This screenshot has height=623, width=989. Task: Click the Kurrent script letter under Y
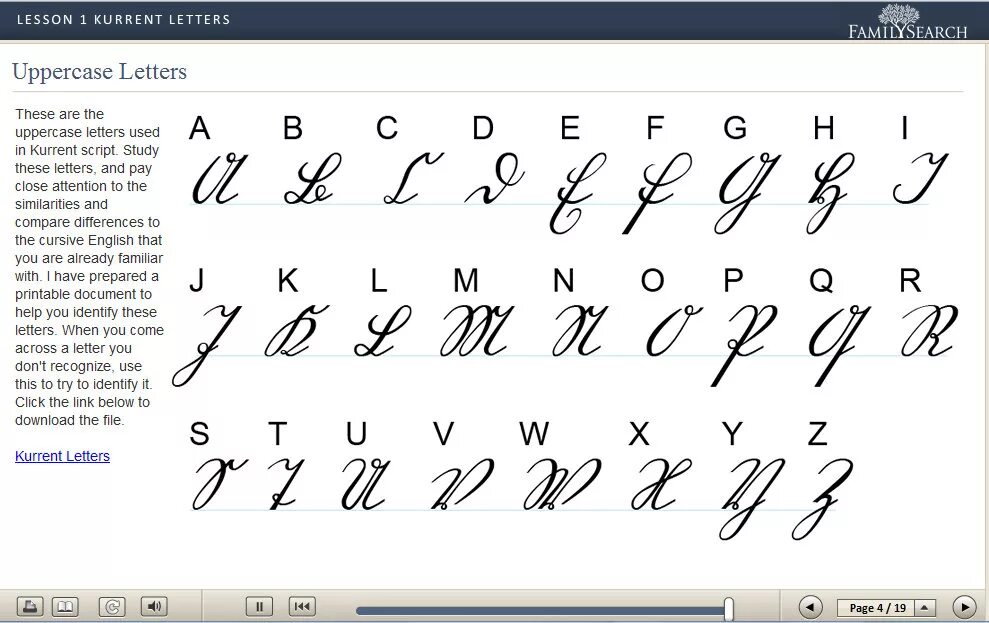point(752,498)
